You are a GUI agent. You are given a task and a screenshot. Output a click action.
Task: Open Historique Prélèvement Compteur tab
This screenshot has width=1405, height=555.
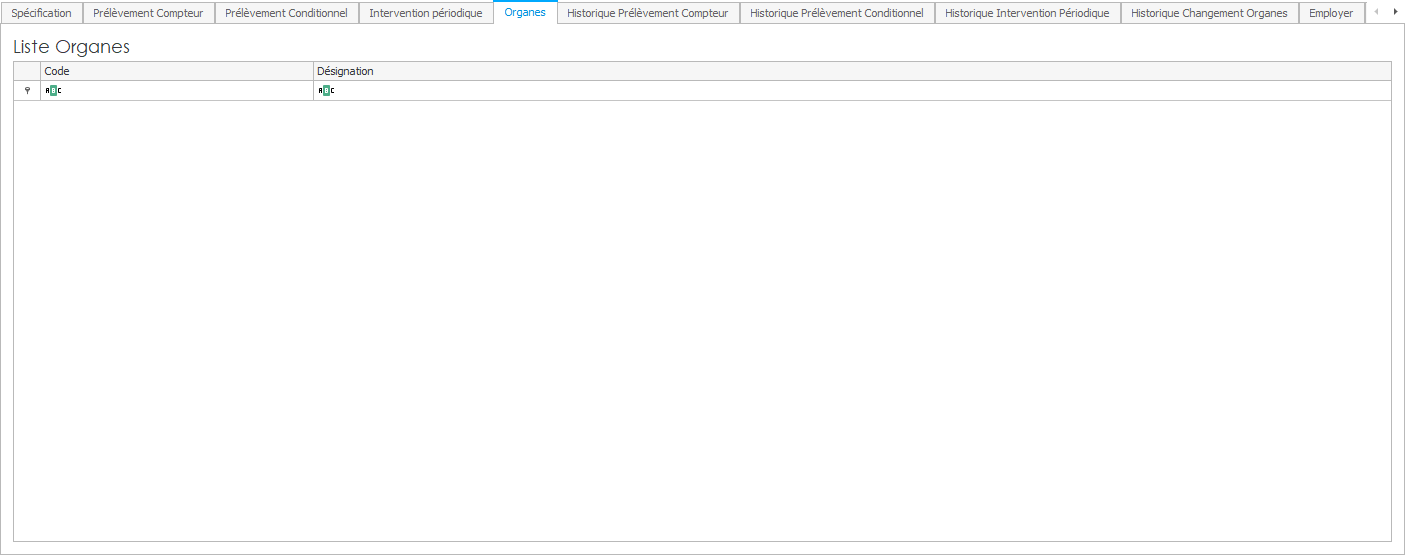pos(647,13)
